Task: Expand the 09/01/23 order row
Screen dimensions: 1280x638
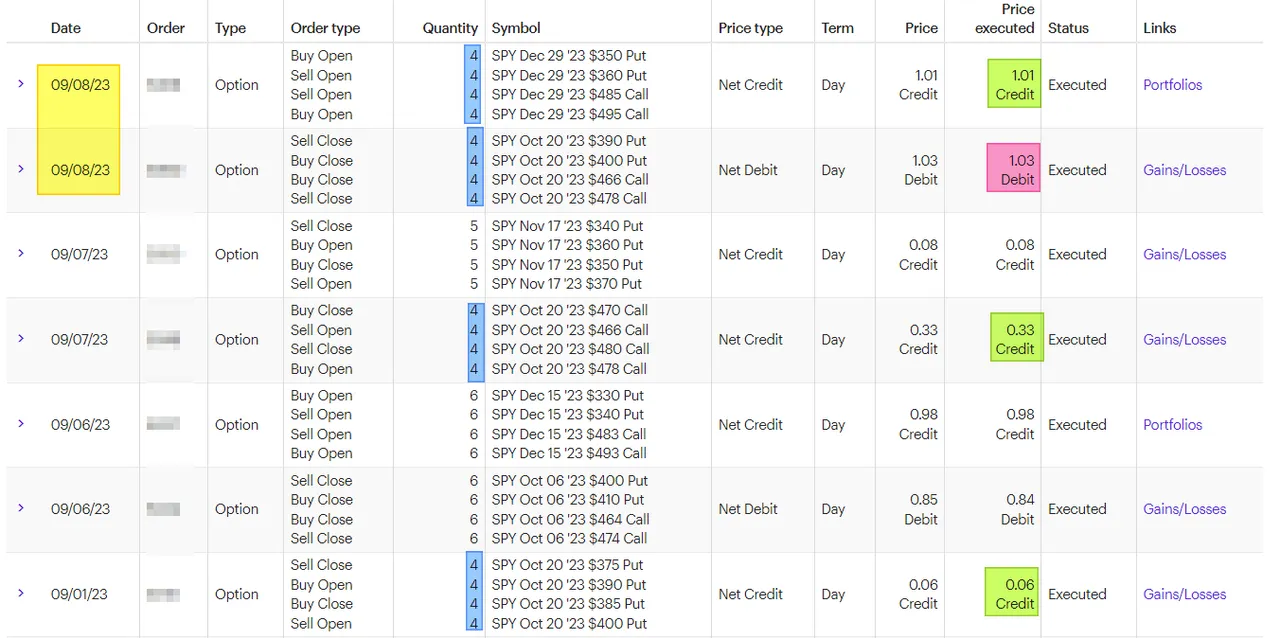Action: [x=21, y=593]
